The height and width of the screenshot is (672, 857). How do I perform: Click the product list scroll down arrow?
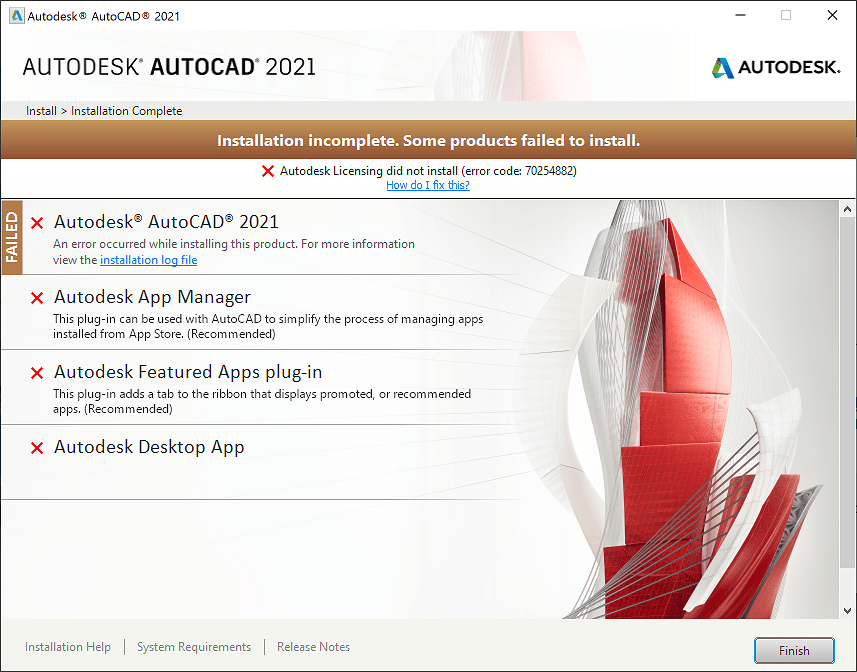pos(847,610)
